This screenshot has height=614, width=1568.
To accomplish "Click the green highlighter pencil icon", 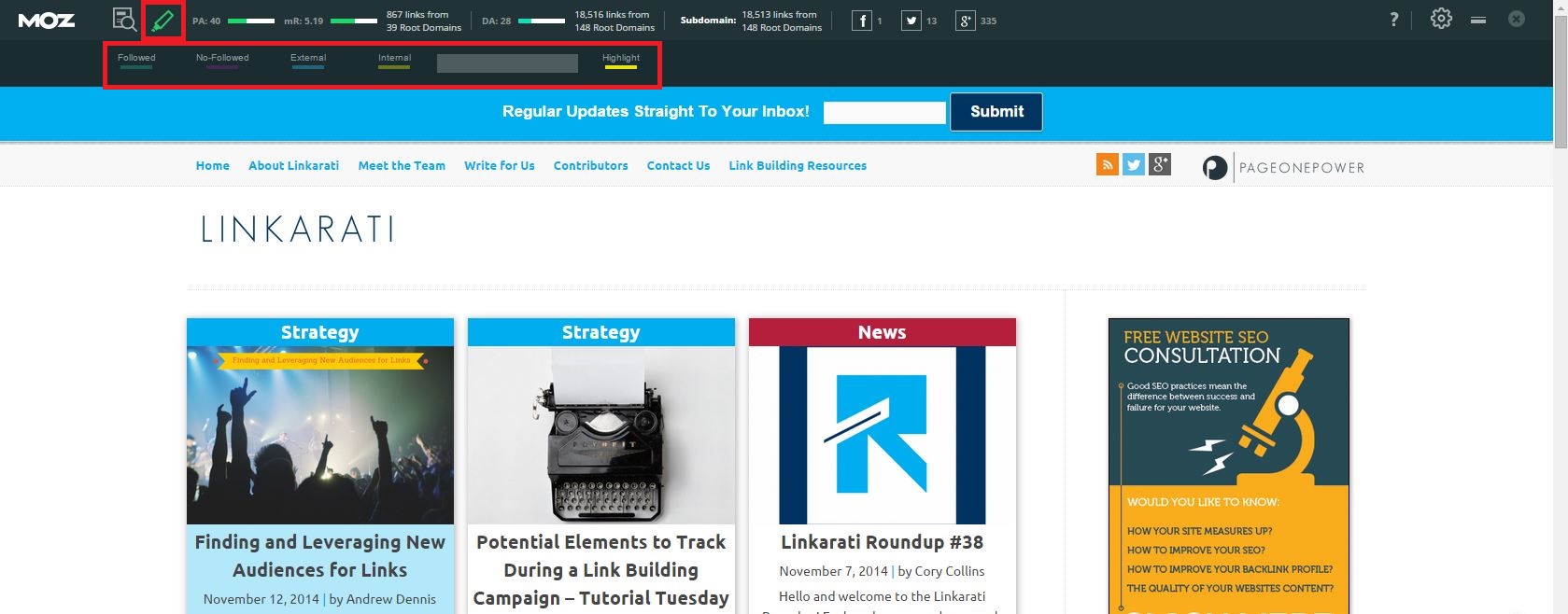I will tap(162, 20).
